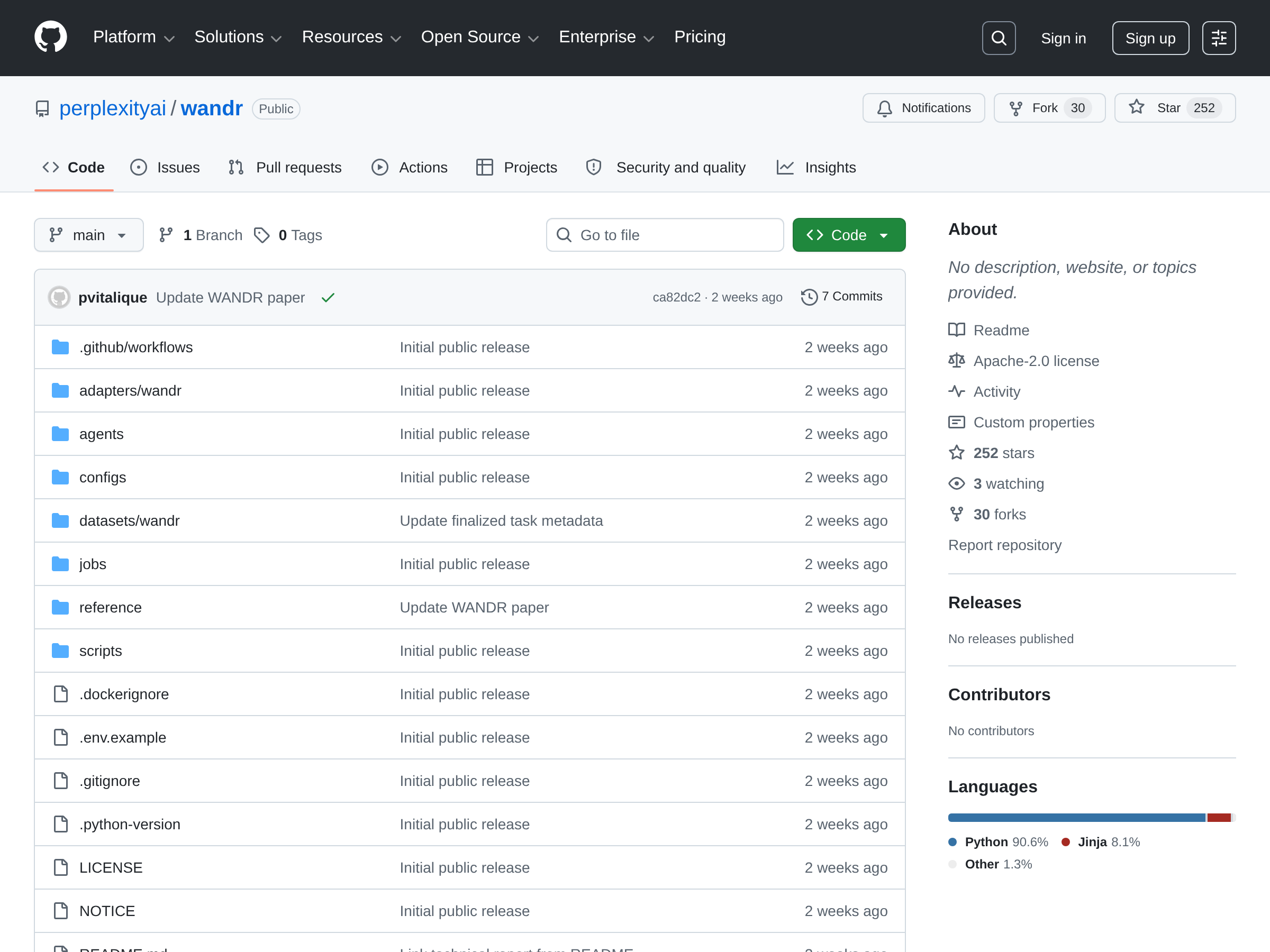
Task: Open the .gitignore file name
Action: [110, 781]
